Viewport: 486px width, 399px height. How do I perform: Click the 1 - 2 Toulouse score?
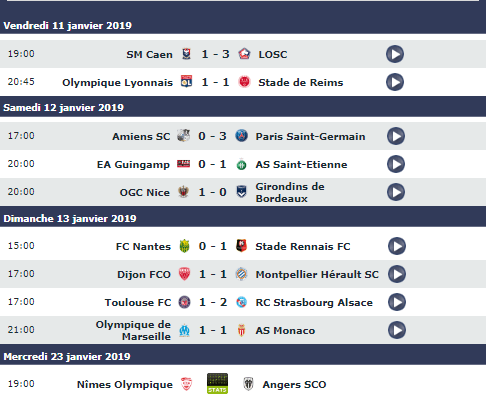(x=213, y=302)
